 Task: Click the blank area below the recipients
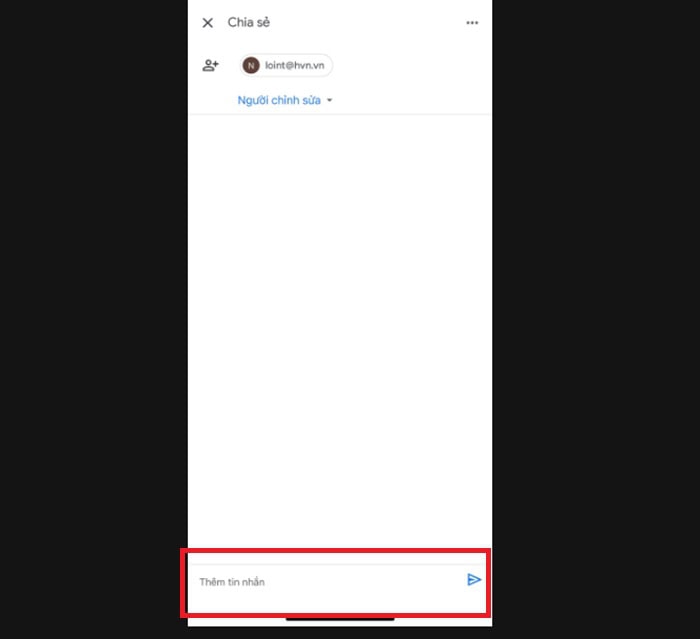point(340,330)
